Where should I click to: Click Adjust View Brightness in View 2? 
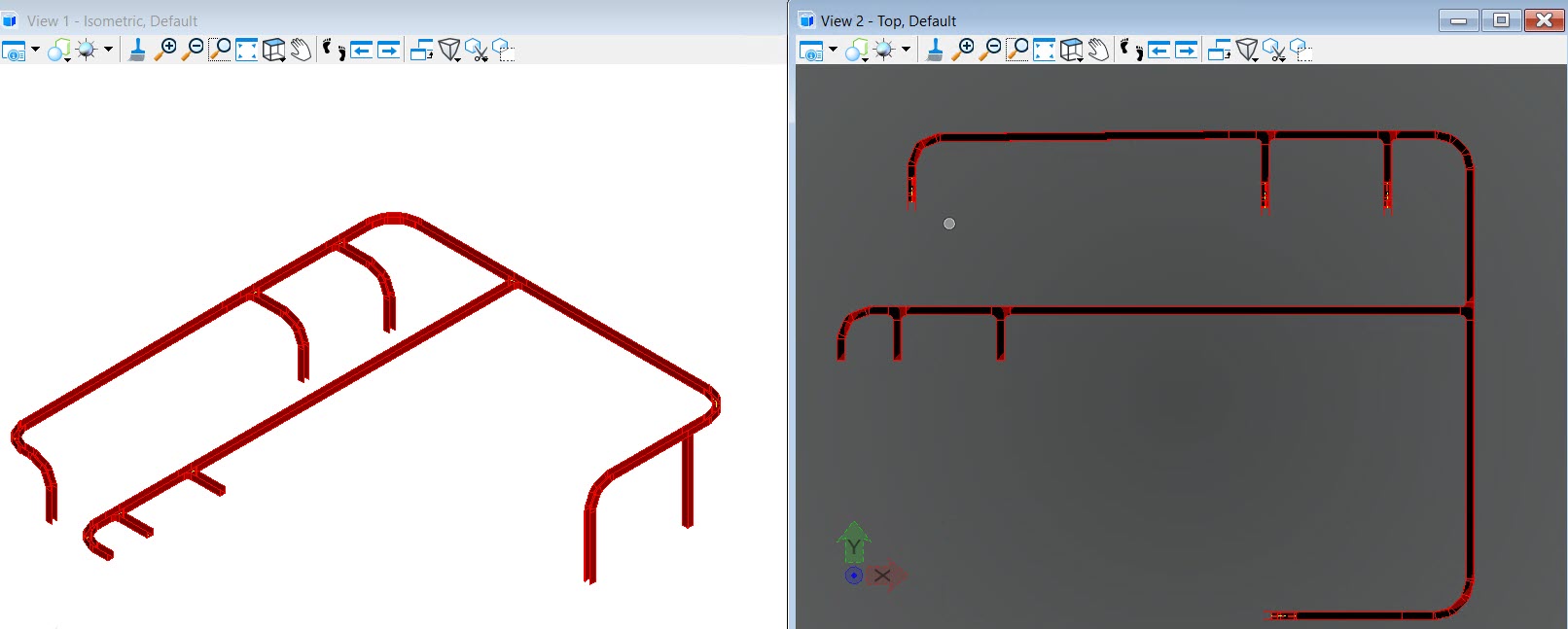885,51
